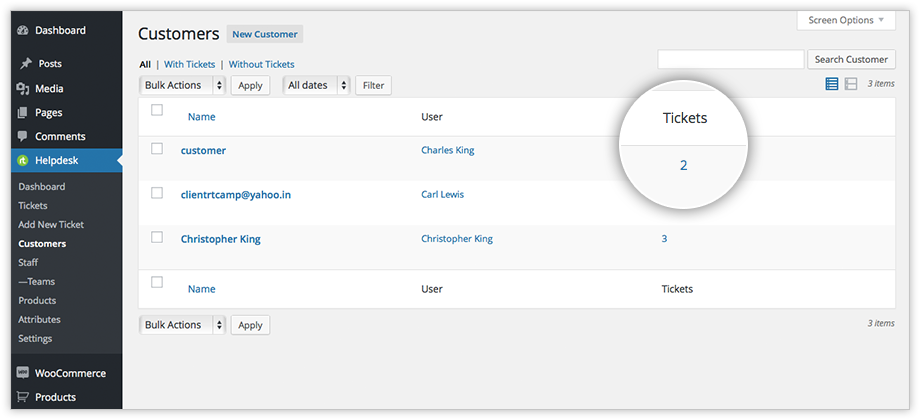Image resolution: width=920 pixels, height=420 pixels.
Task: Click the Media library icon
Action: [23, 89]
